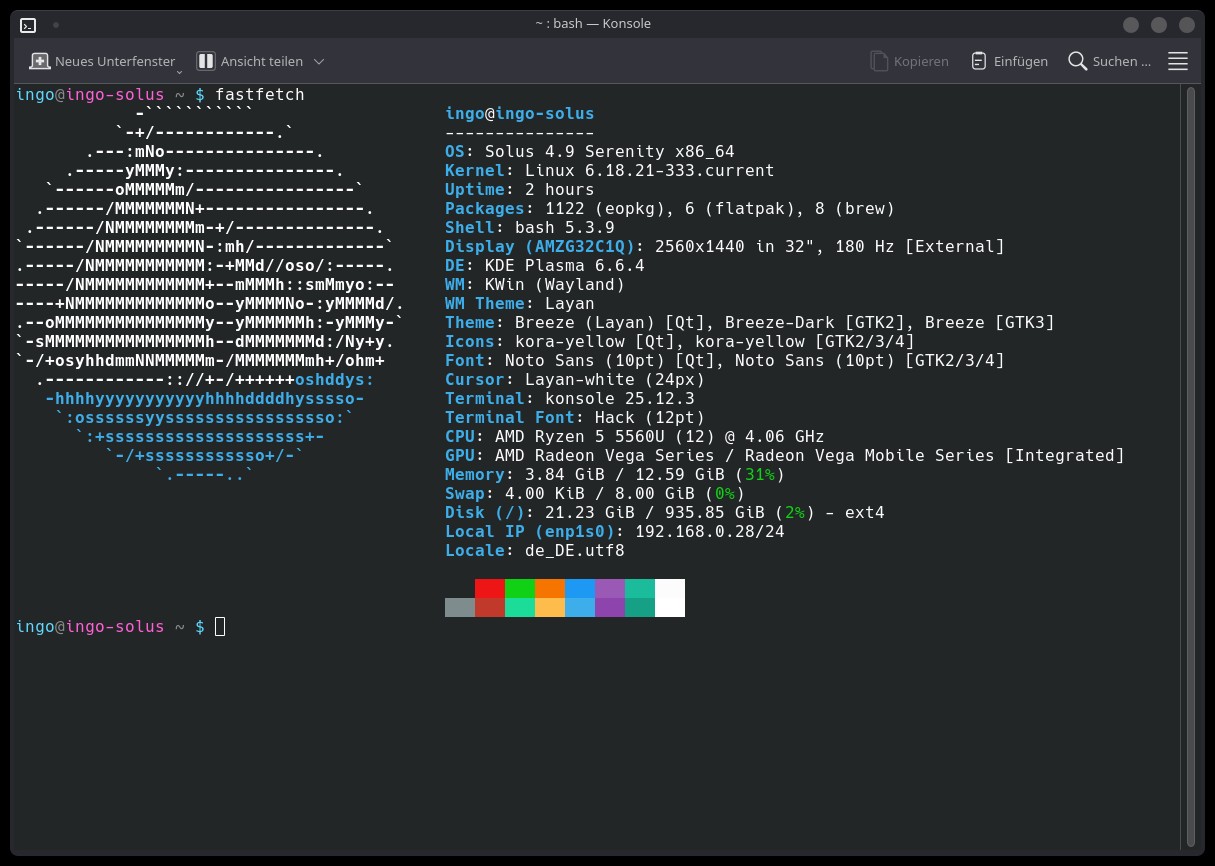The width and height of the screenshot is (1215, 866).
Task: Click the 'WM: KWin (Wayland)' line
Action: (535, 284)
